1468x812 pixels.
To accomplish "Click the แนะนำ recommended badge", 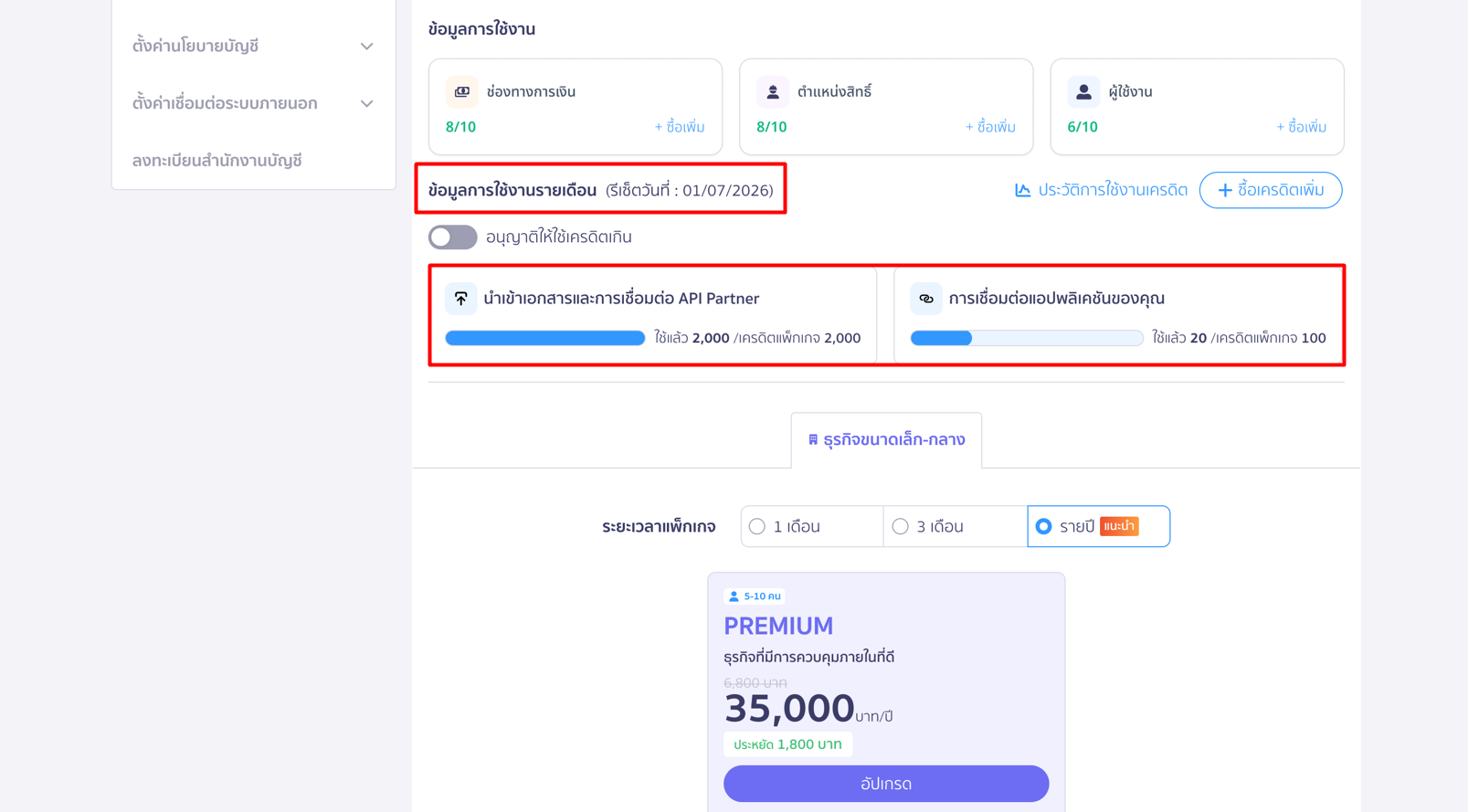I will (1119, 526).
